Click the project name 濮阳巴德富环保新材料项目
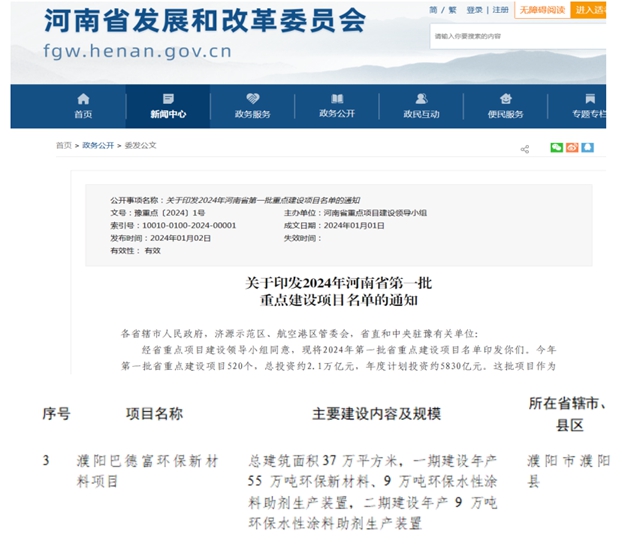 [x=147, y=471]
